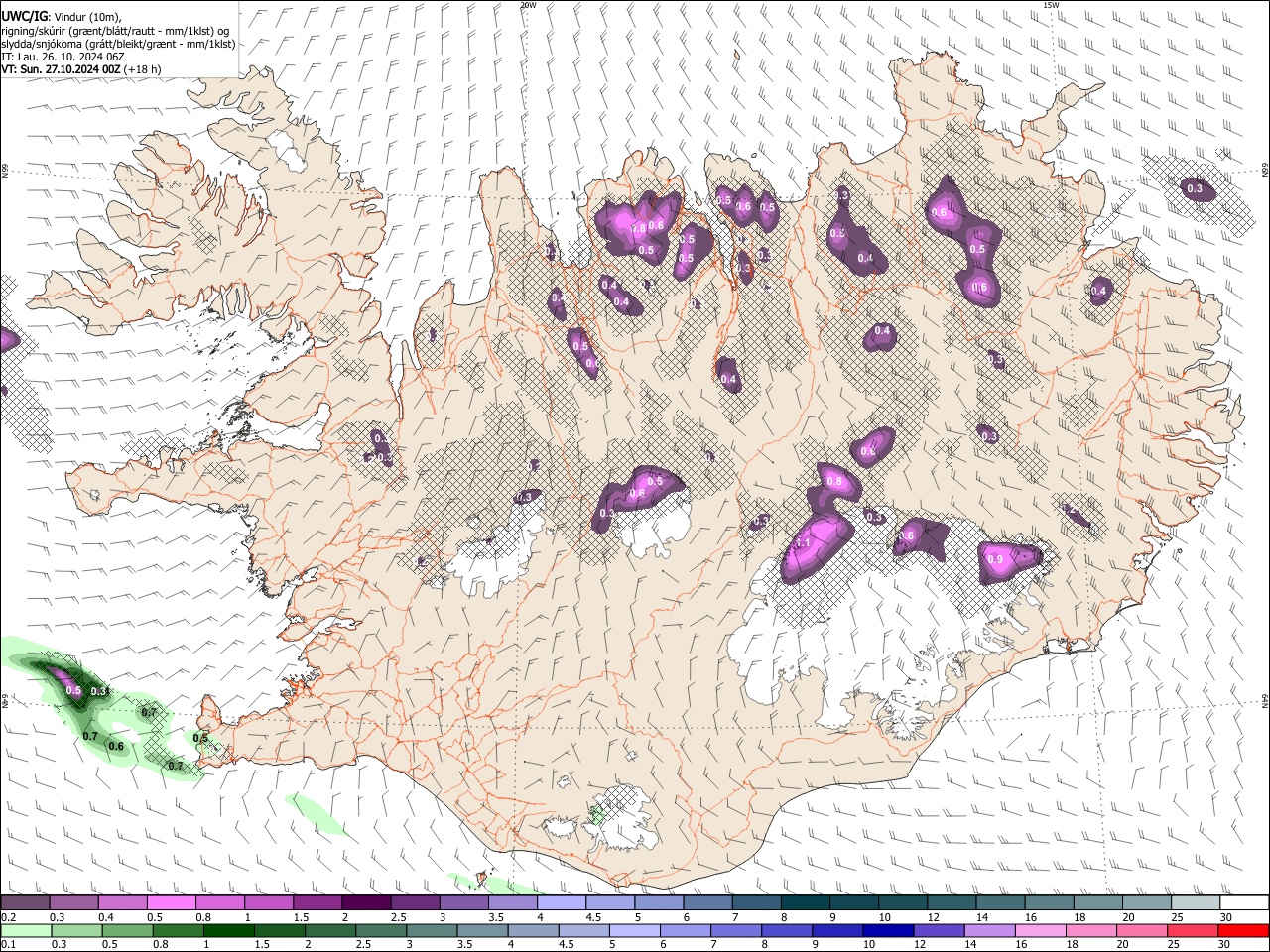Click the top legend swatch starting at 0.2
The image size is (1270, 952).
click(x=25, y=903)
